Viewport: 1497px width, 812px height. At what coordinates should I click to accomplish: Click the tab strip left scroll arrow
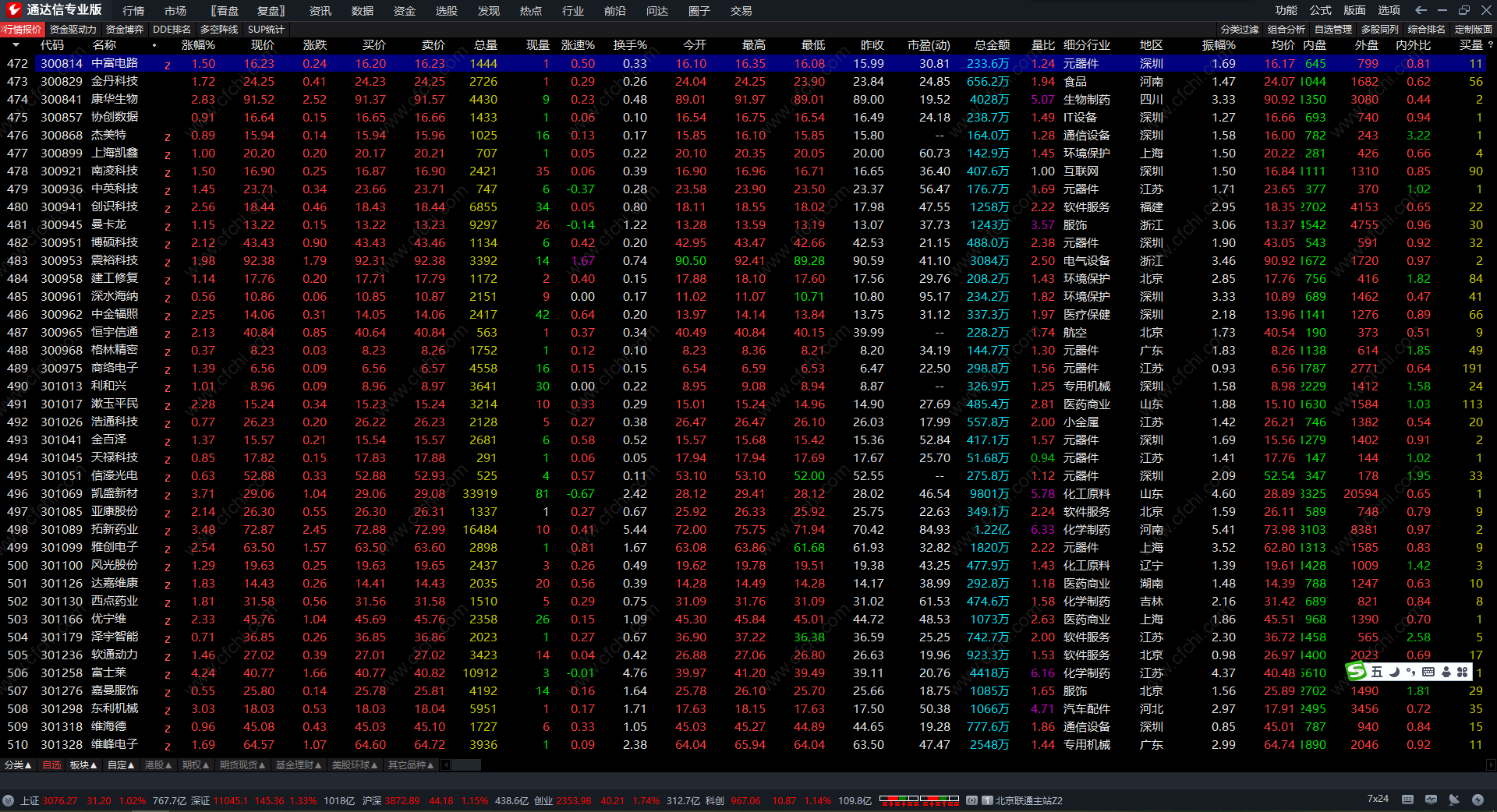coord(446,765)
